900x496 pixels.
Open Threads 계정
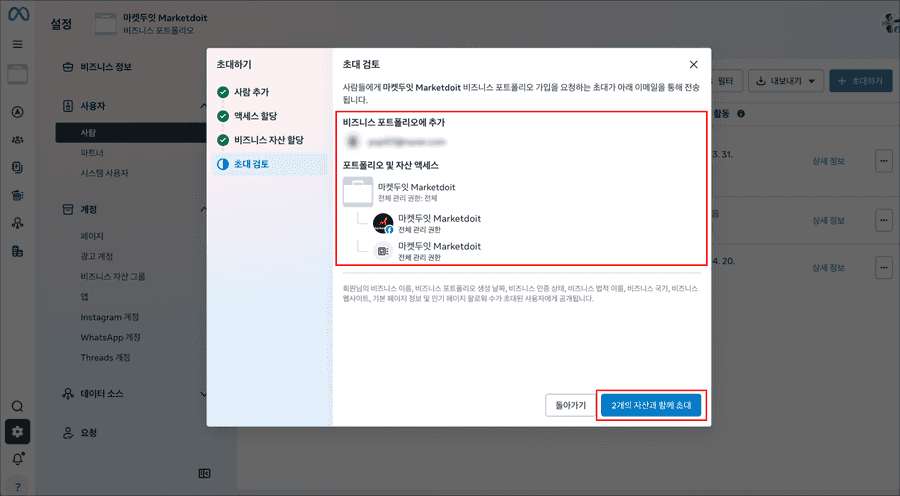(105, 357)
